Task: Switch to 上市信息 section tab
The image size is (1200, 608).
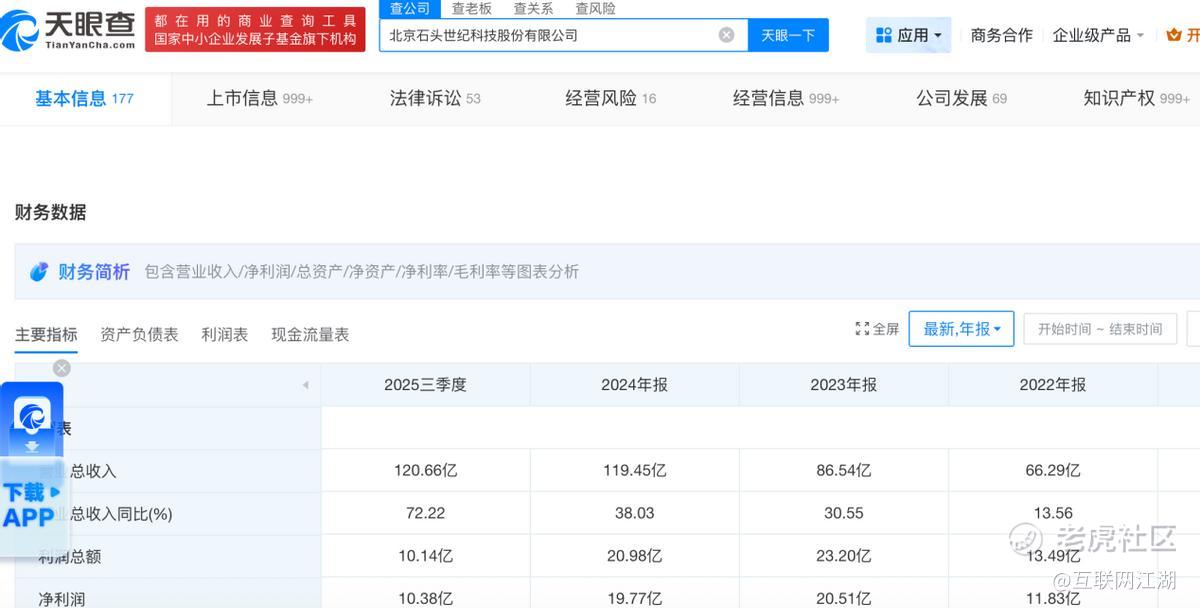Action: (x=260, y=98)
